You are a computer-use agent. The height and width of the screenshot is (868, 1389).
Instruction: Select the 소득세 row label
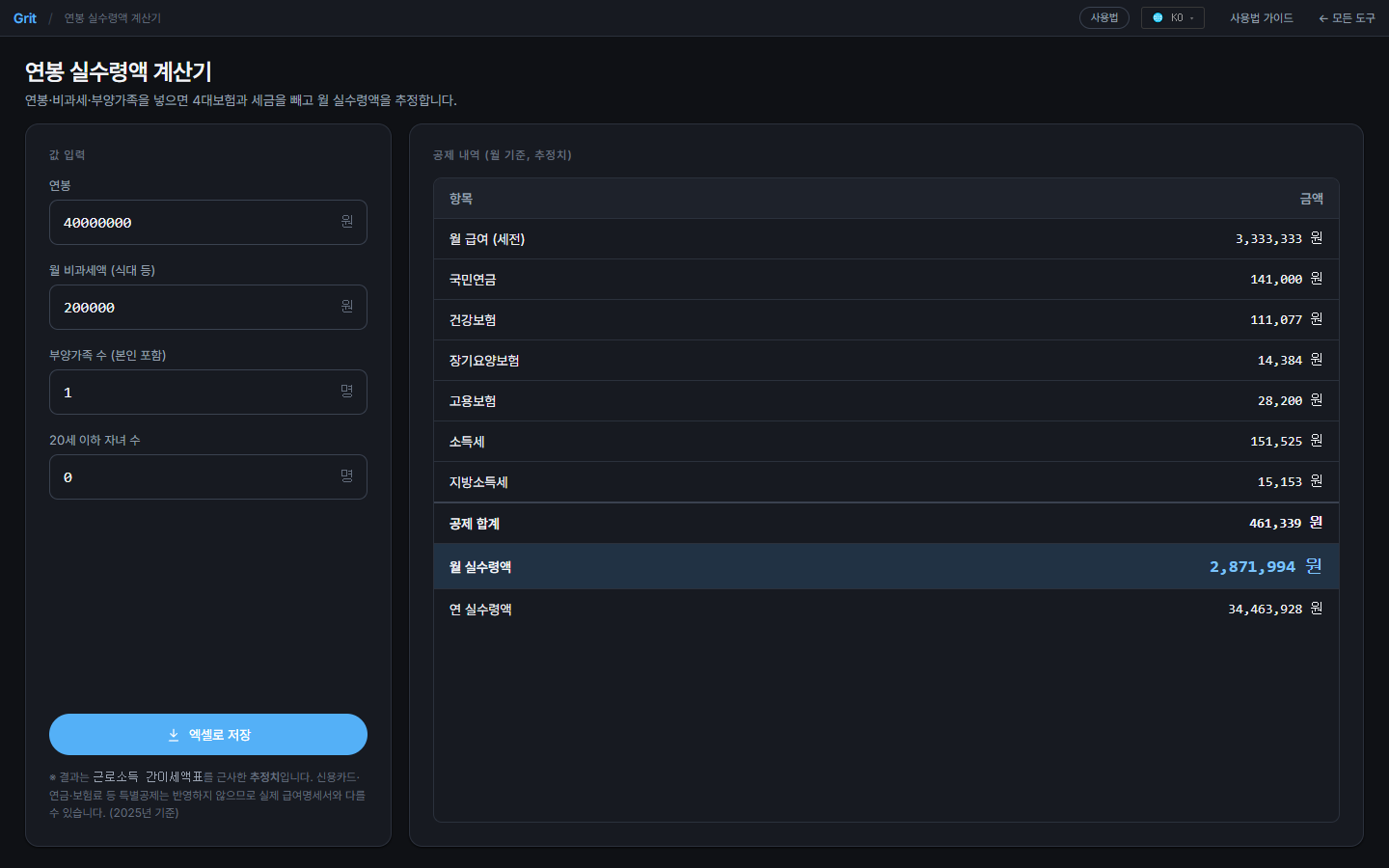tap(467, 442)
